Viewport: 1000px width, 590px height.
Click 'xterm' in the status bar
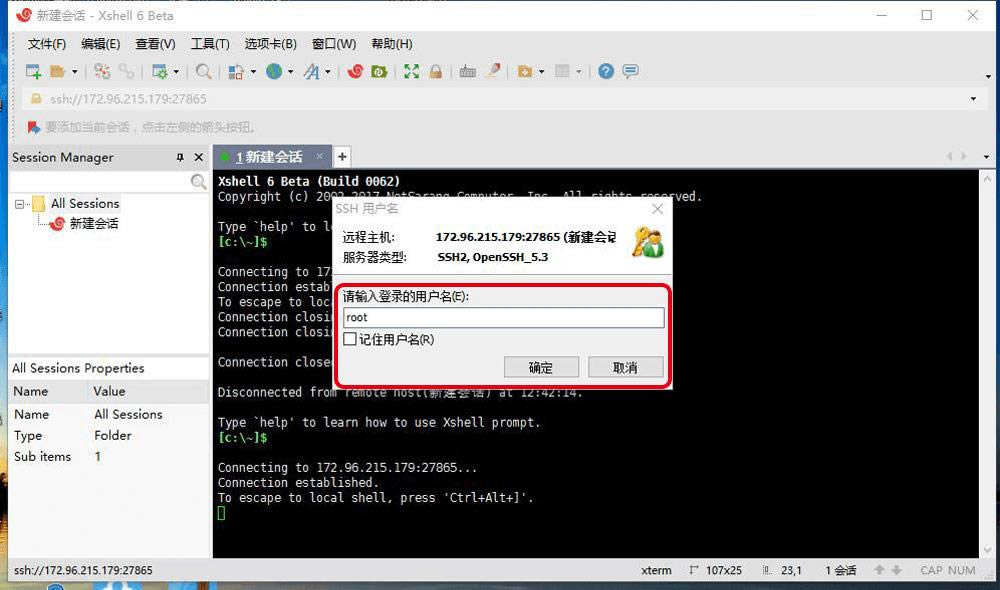coord(656,570)
